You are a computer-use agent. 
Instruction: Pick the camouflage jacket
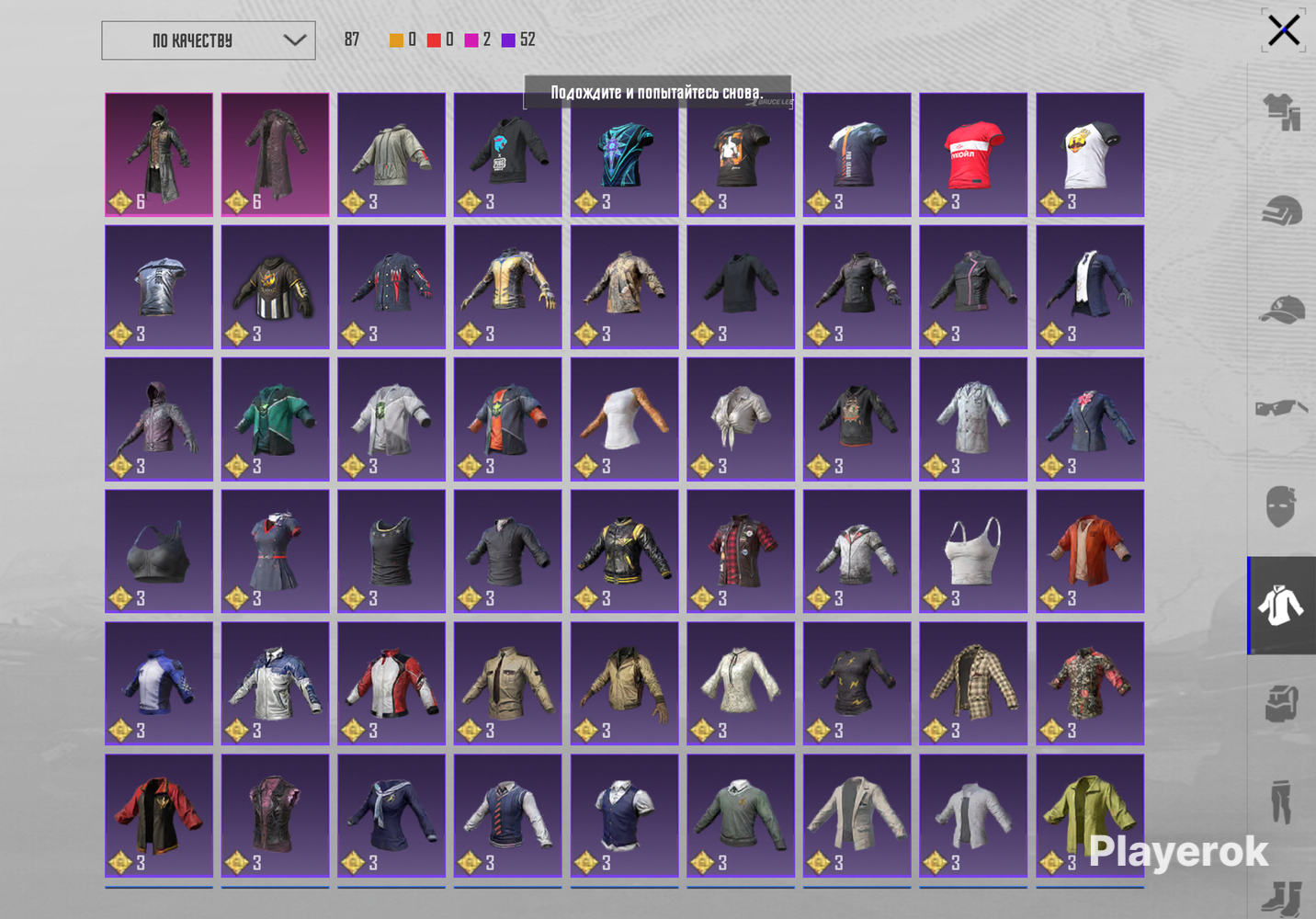[625, 287]
